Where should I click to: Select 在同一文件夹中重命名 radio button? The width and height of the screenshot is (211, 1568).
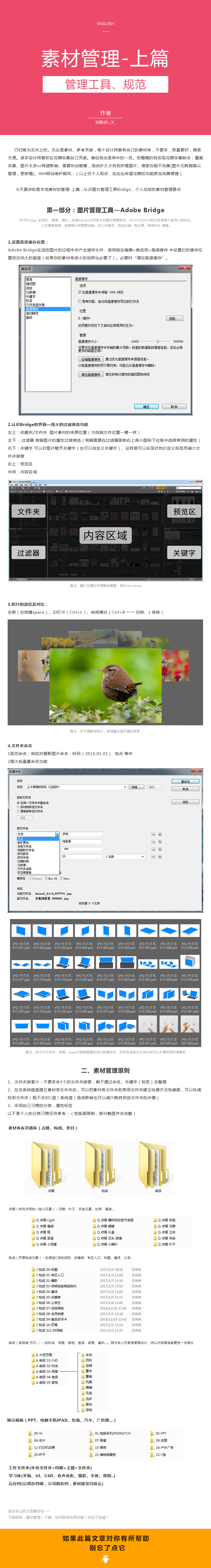point(18,803)
